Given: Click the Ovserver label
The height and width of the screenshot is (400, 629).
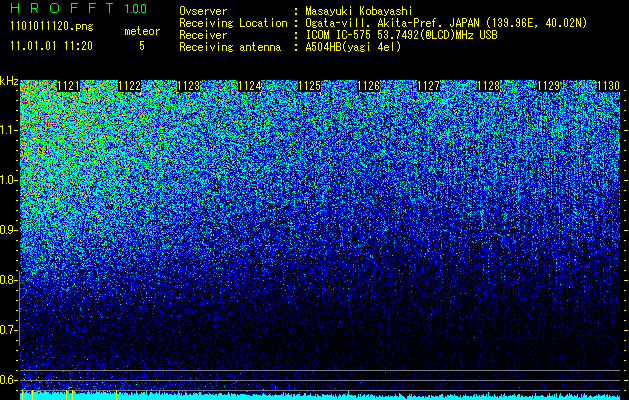Looking at the screenshot, I should [203, 11].
